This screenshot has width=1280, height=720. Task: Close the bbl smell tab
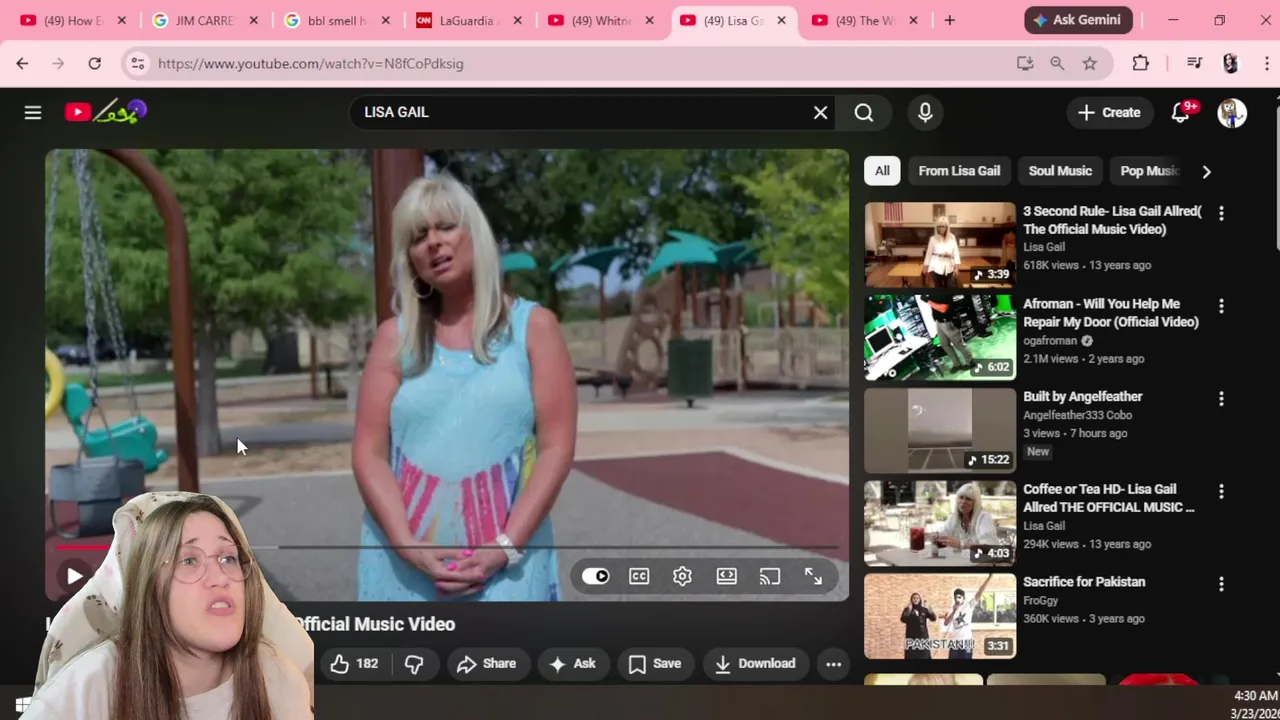pos(385,20)
